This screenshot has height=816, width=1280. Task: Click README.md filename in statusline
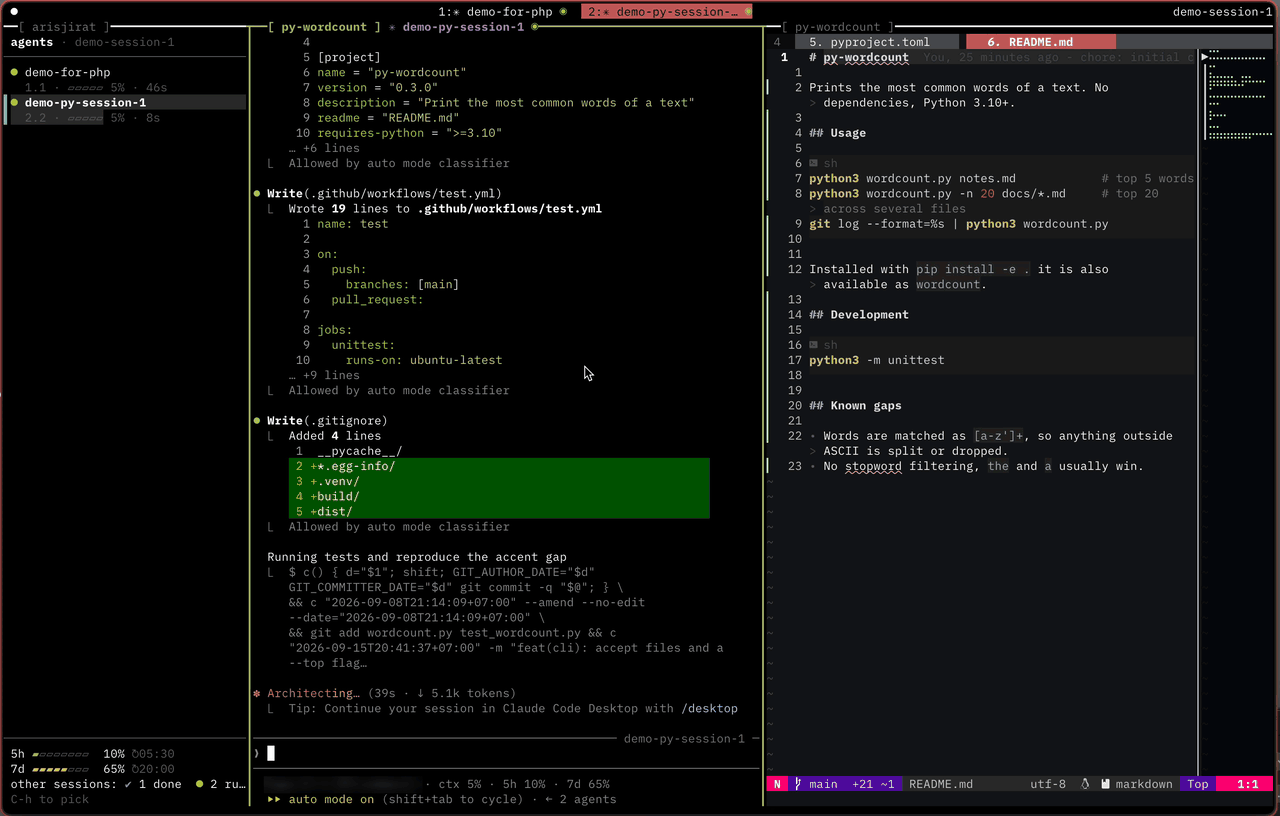[x=941, y=784]
